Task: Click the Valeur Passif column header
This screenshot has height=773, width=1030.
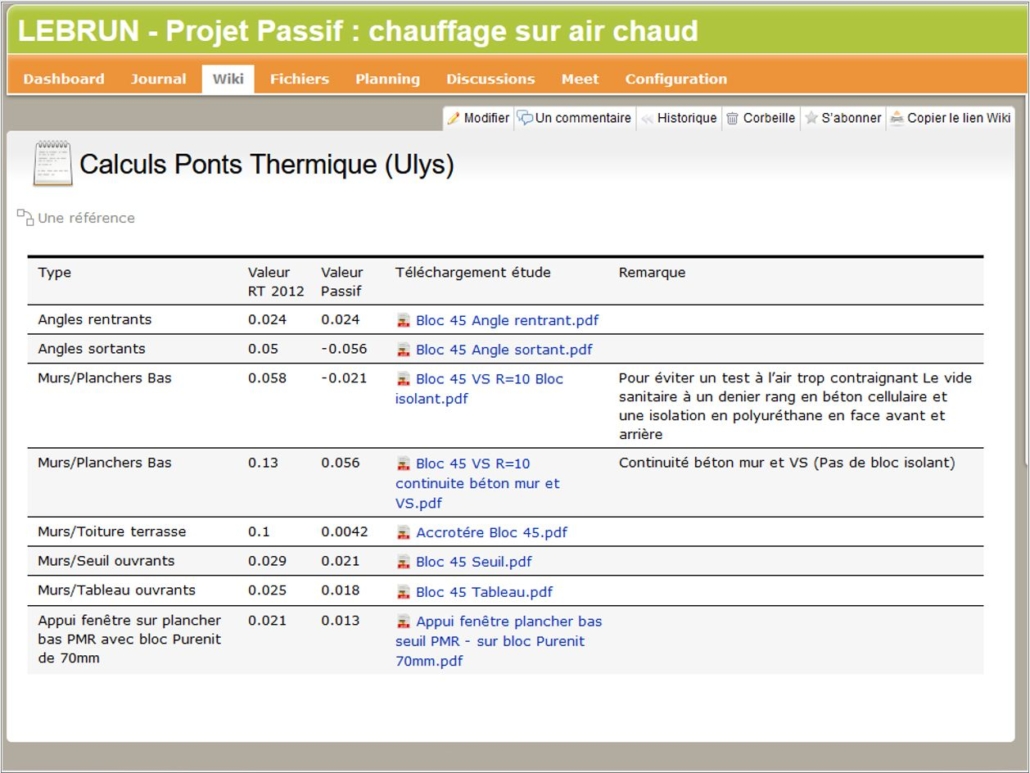Action: point(342,282)
